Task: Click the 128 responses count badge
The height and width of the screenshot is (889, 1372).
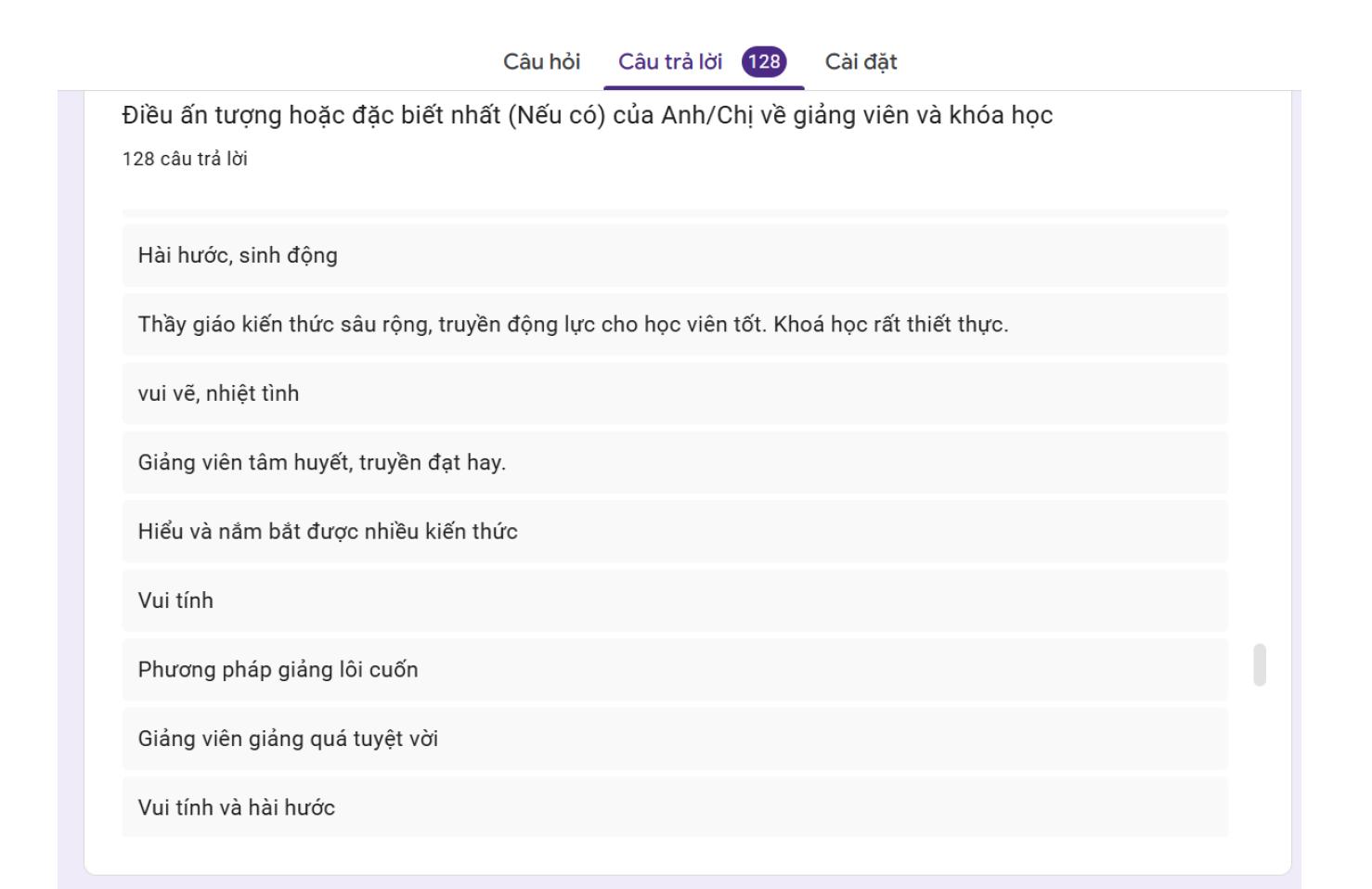Action: (x=764, y=62)
